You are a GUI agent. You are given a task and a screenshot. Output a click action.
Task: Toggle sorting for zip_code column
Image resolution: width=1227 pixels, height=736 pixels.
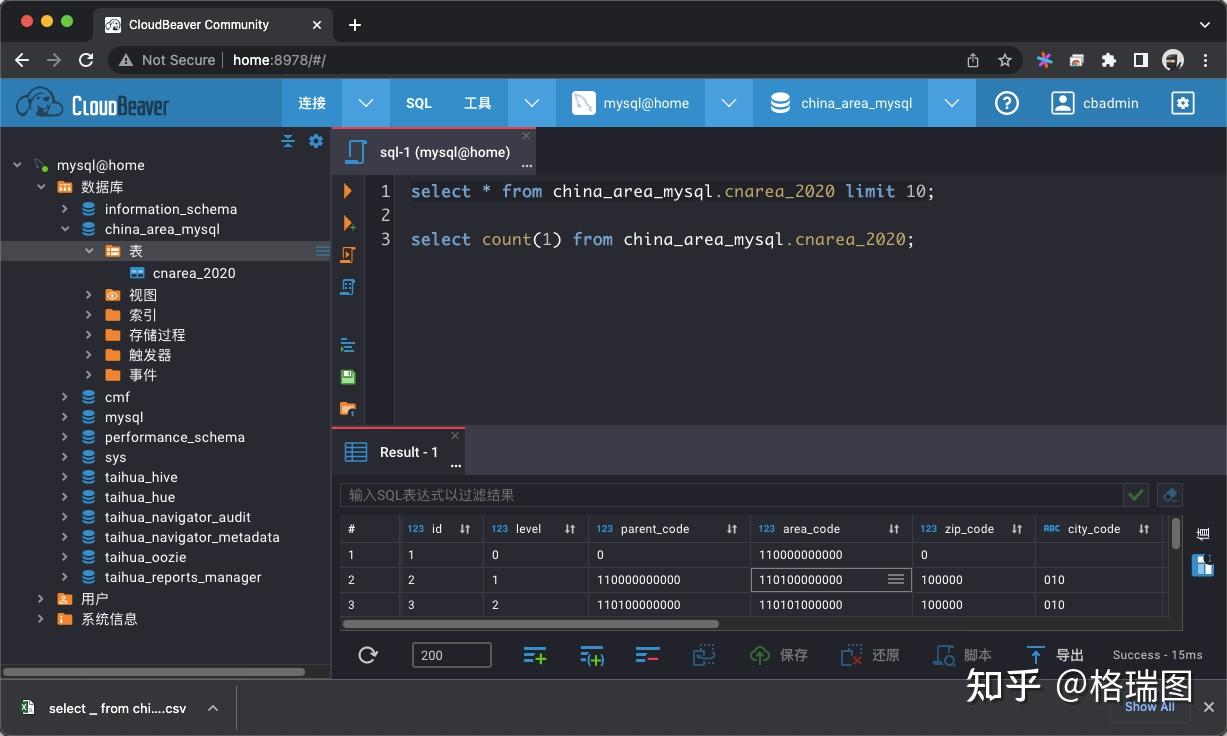click(x=1017, y=529)
